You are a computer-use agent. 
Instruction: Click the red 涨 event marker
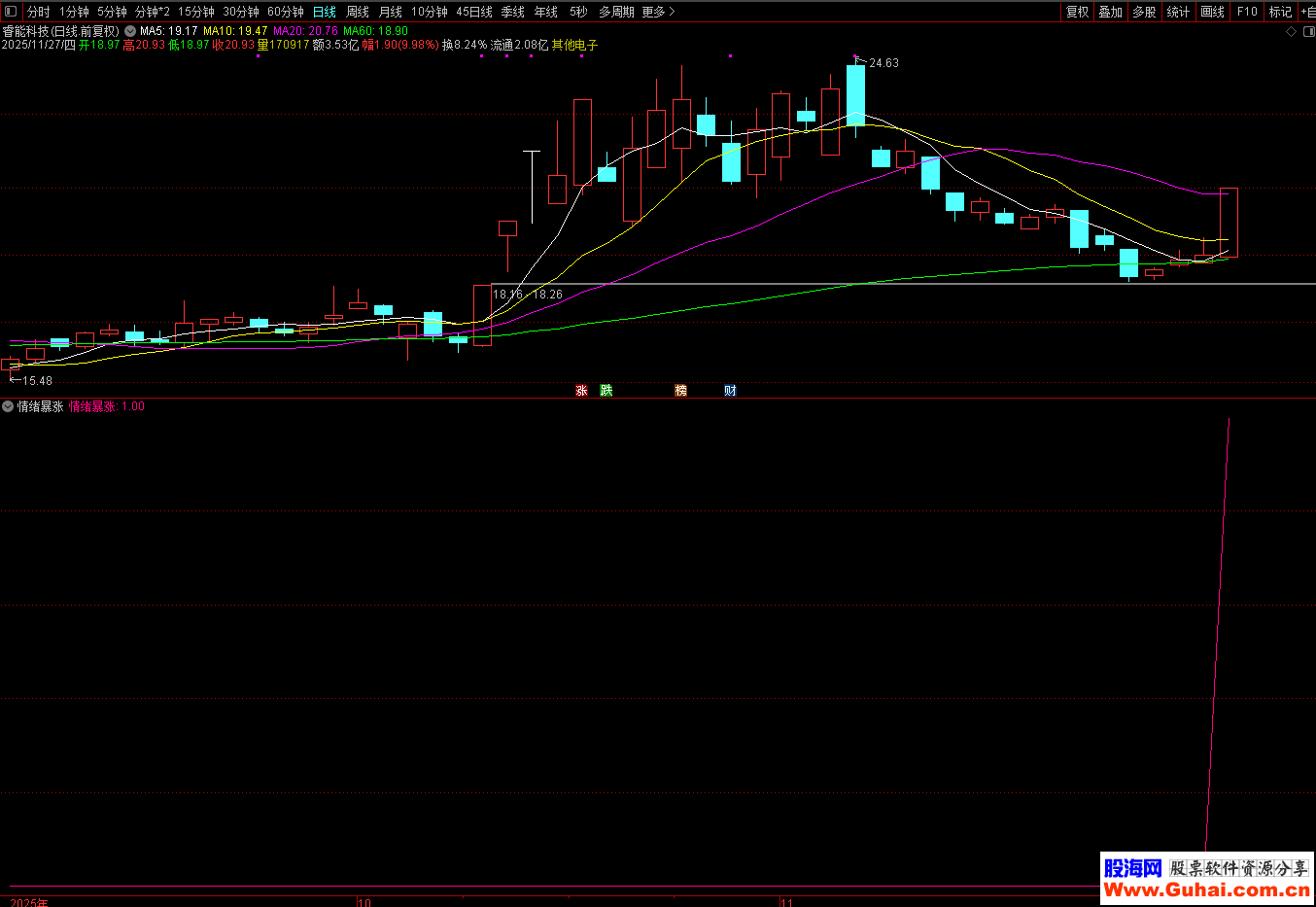tap(582, 391)
